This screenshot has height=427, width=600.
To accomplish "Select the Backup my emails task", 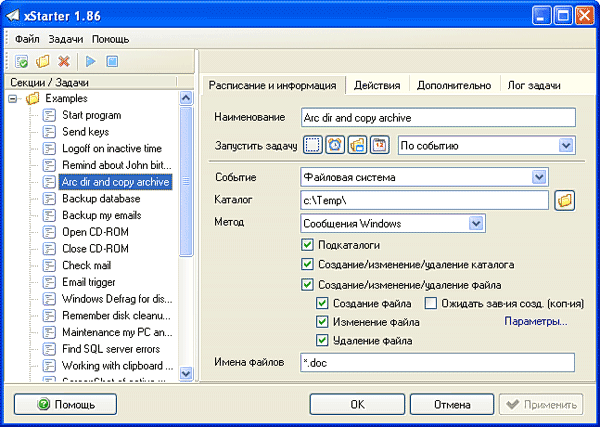I will click(x=102, y=215).
